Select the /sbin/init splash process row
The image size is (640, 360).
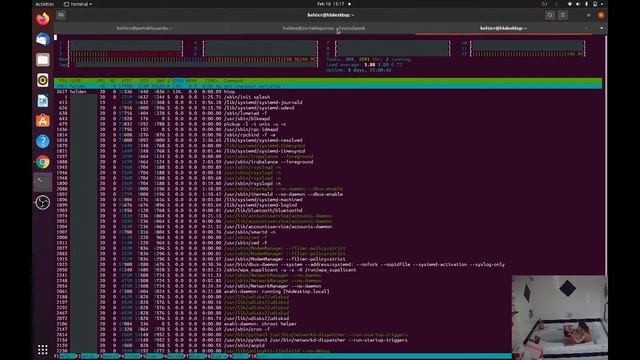(x=328, y=97)
